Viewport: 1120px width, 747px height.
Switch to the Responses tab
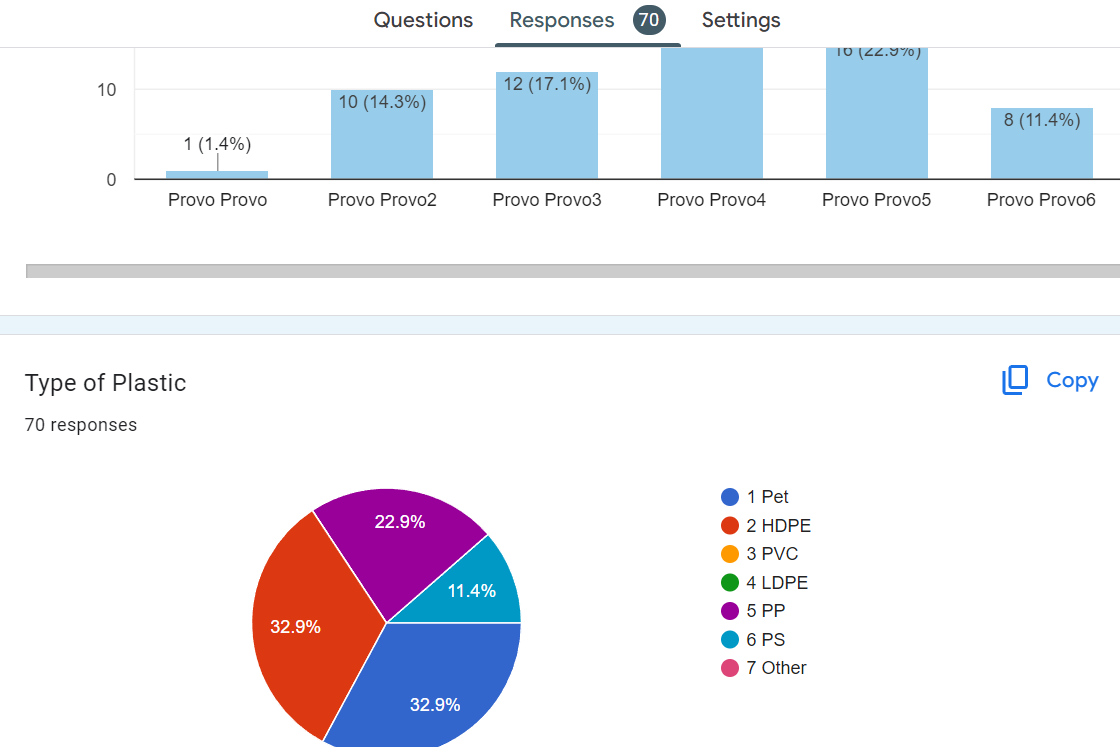(562, 20)
